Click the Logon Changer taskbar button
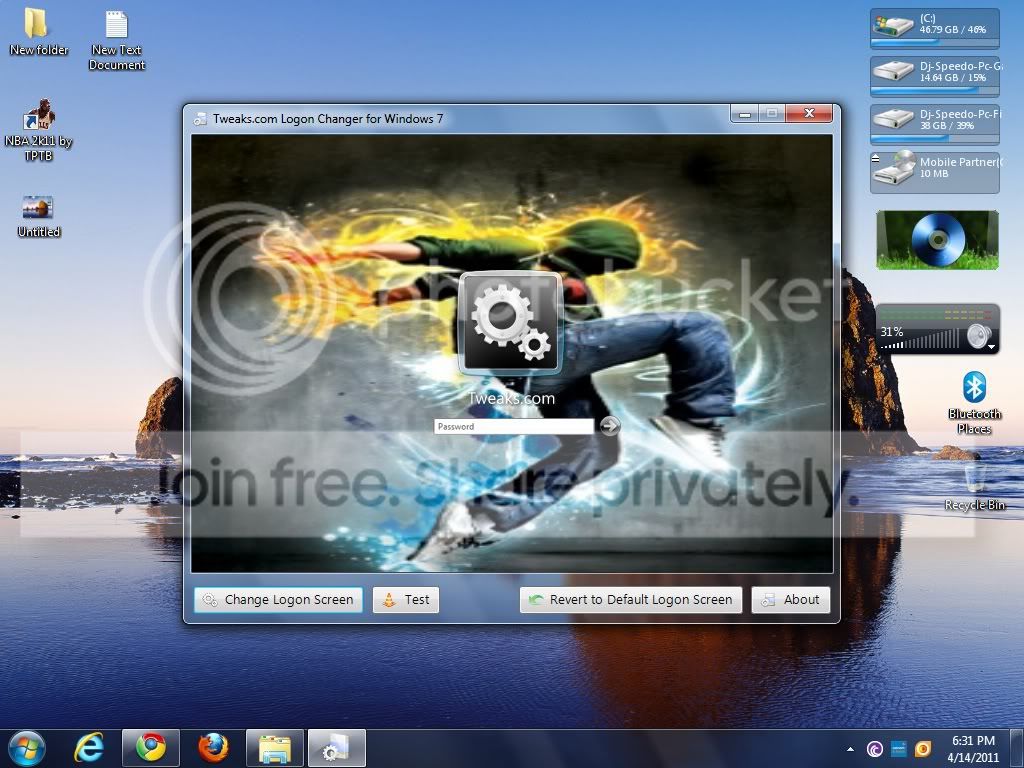Screen dimensions: 1024x768 [337, 748]
